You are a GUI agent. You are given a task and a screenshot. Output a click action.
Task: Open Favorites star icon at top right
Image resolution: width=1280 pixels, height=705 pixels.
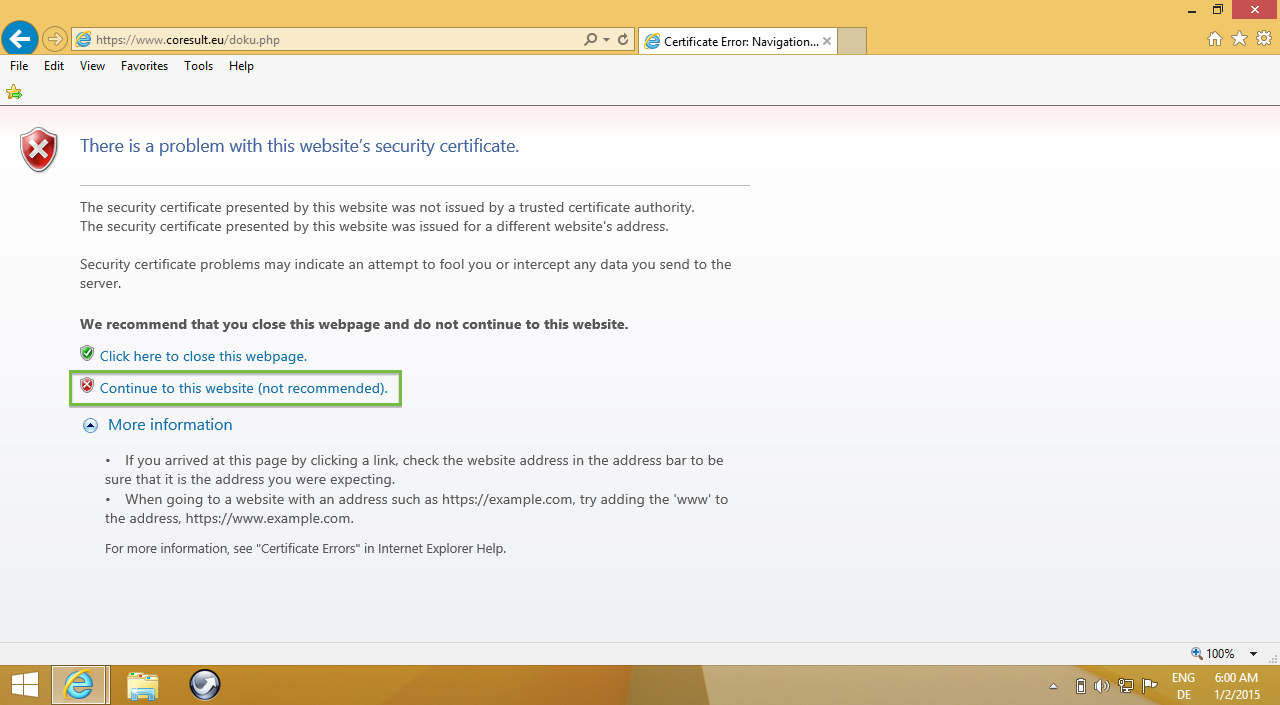pyautogui.click(x=1239, y=39)
